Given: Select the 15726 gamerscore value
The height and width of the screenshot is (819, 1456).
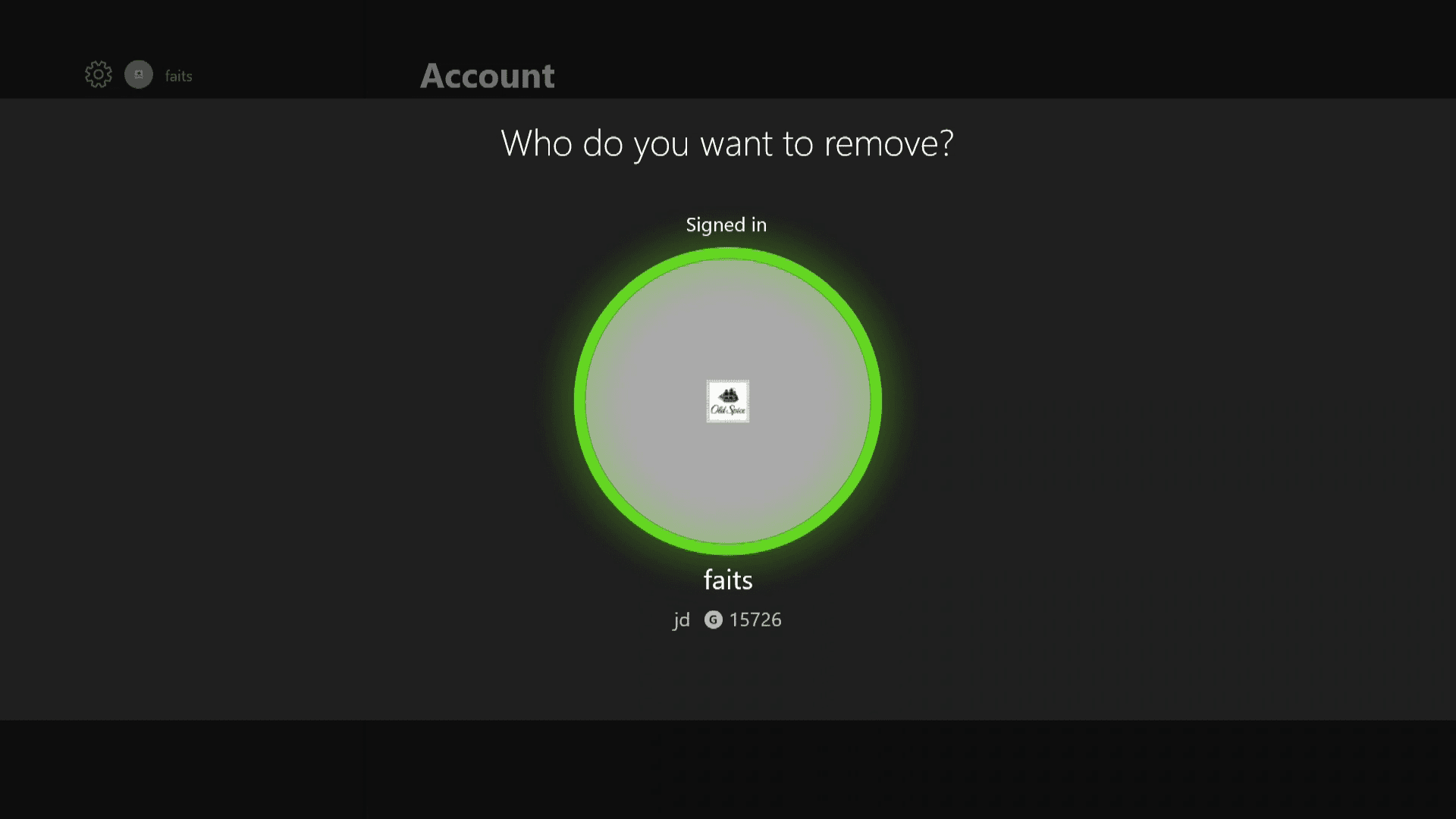Looking at the screenshot, I should (755, 620).
